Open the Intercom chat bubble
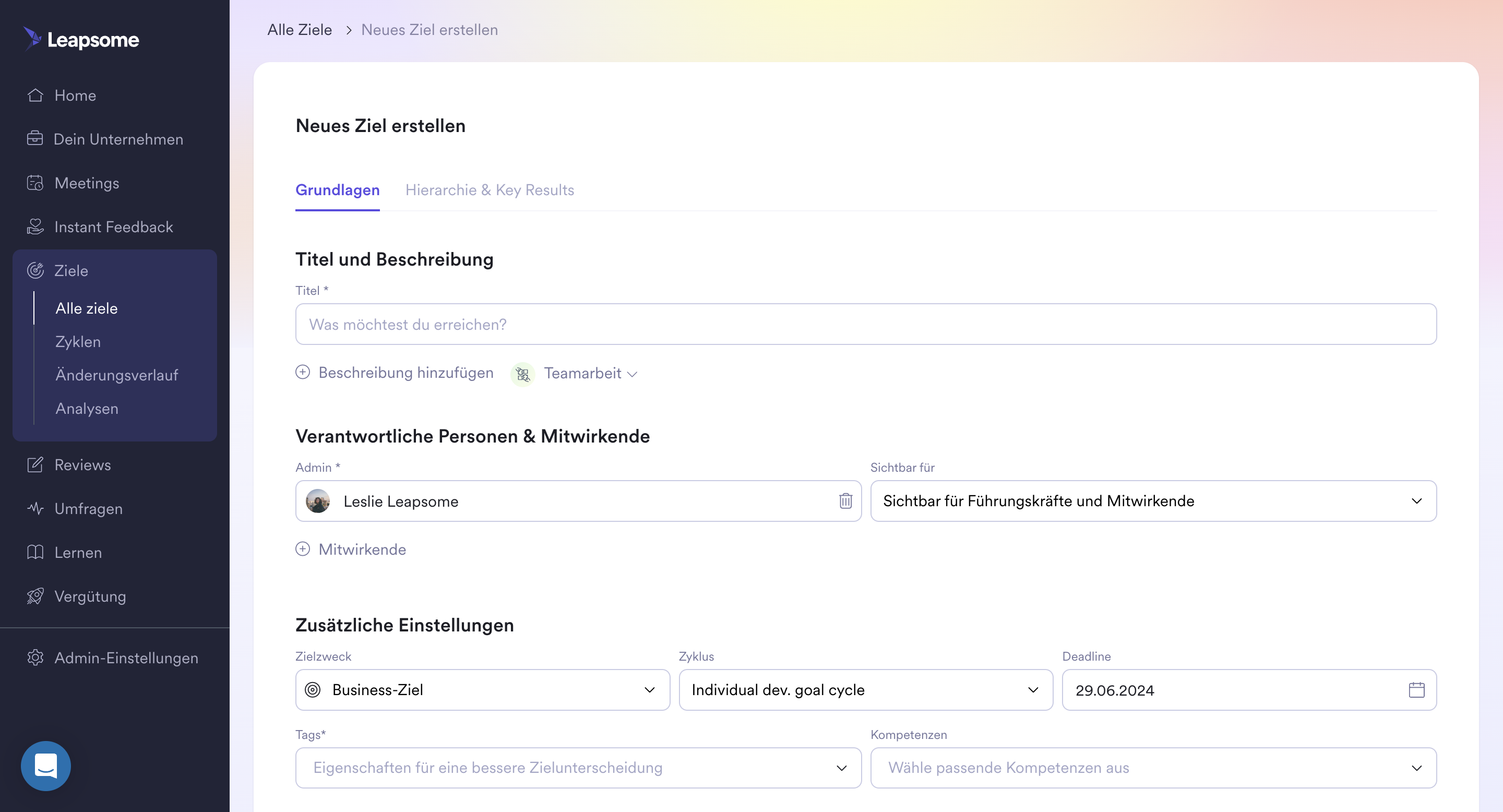 [45, 766]
